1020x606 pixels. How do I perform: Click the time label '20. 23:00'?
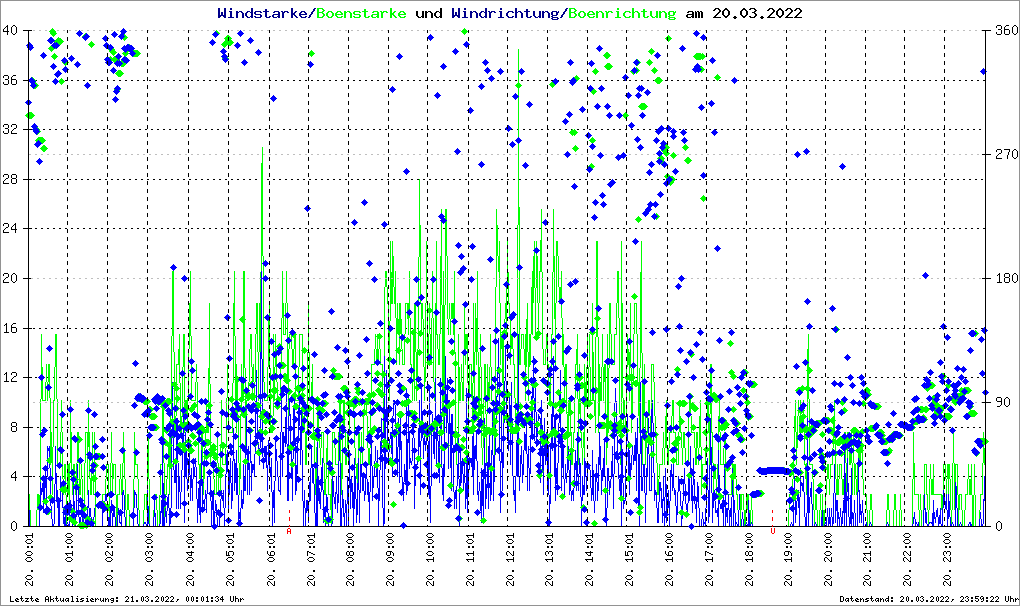[946, 559]
